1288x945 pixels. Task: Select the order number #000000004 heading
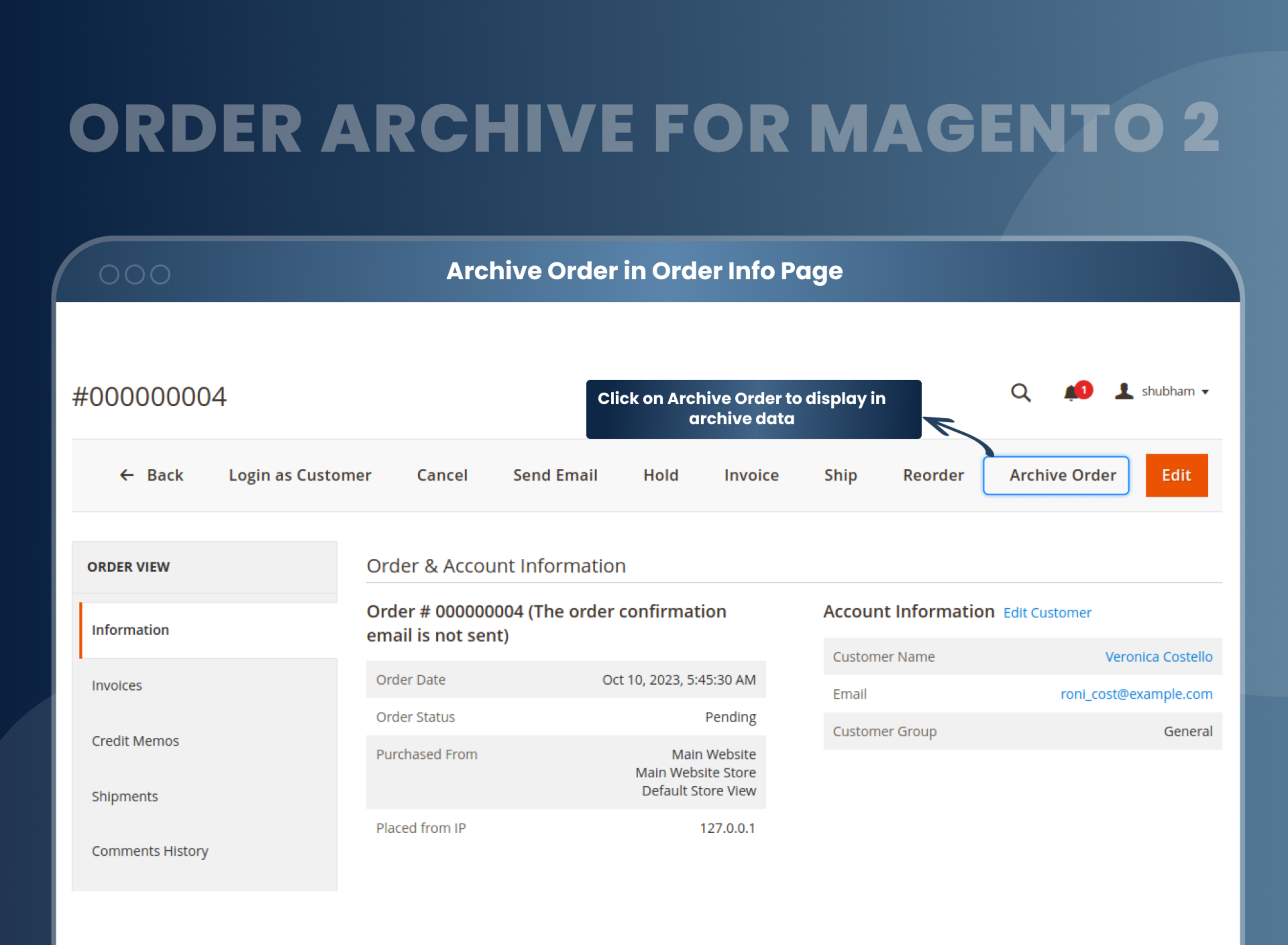[x=149, y=397]
